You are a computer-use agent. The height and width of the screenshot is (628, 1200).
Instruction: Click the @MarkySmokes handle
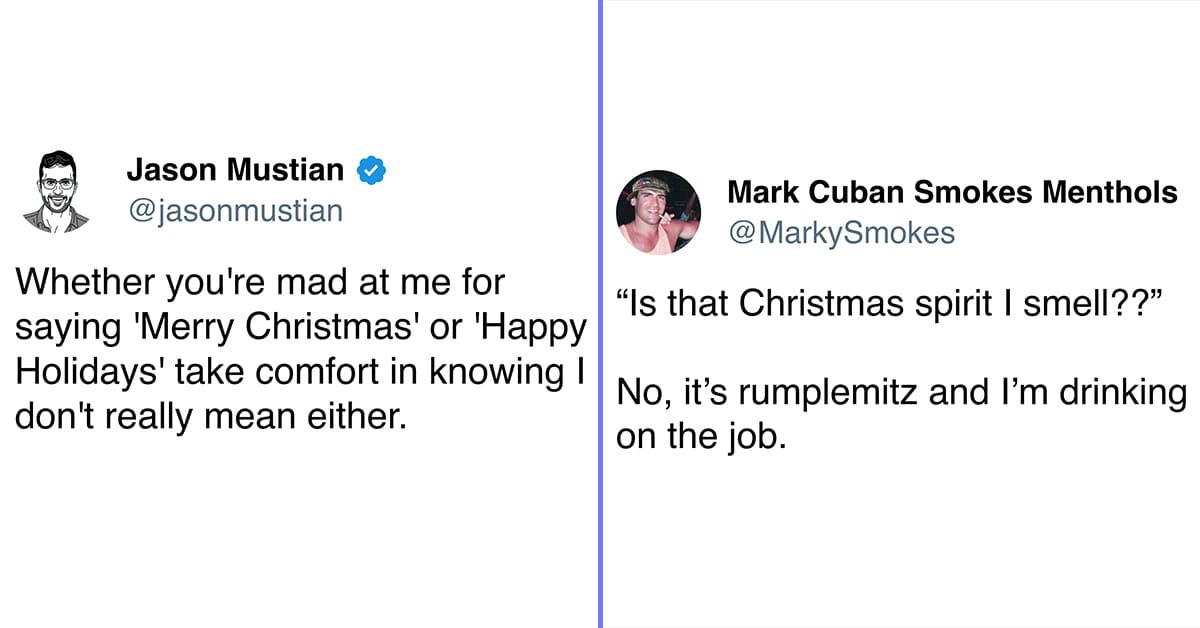pos(841,233)
